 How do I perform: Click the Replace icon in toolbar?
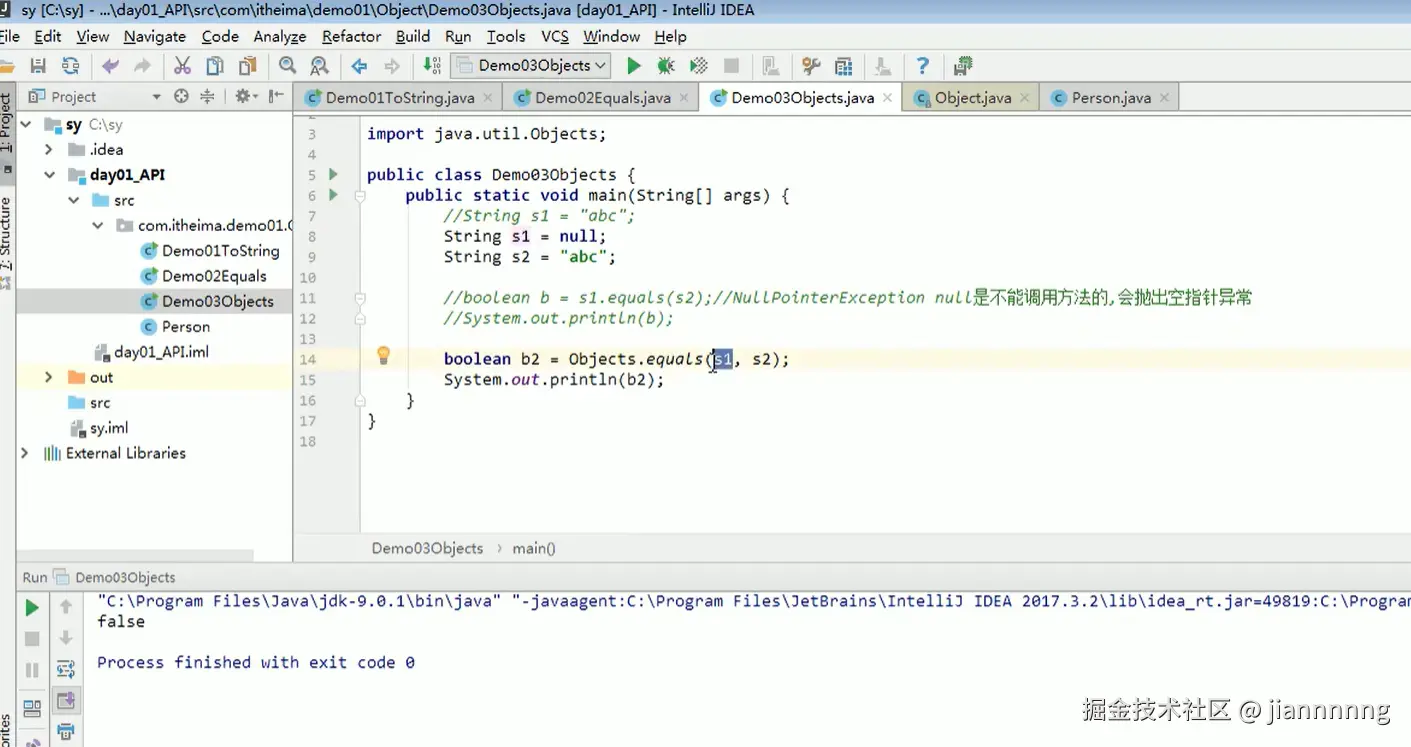click(319, 66)
